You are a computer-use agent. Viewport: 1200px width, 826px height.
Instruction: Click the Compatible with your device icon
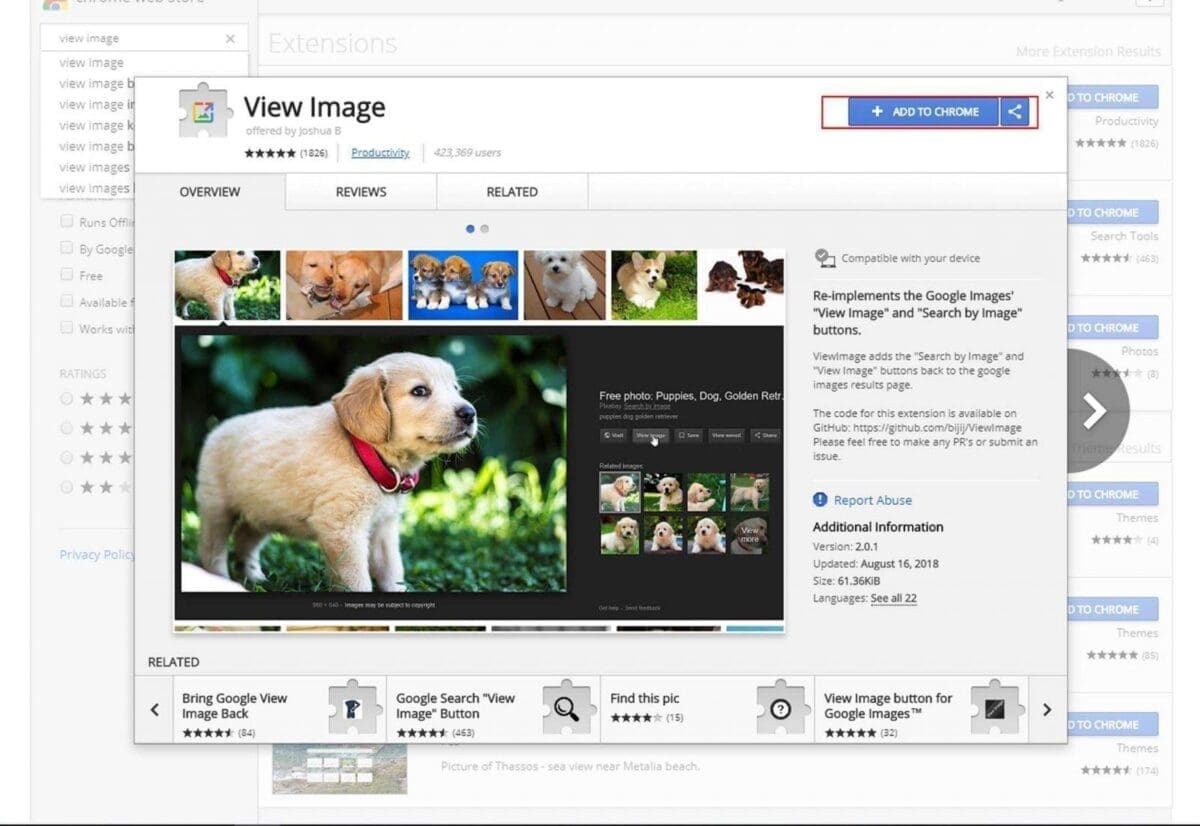tap(824, 258)
